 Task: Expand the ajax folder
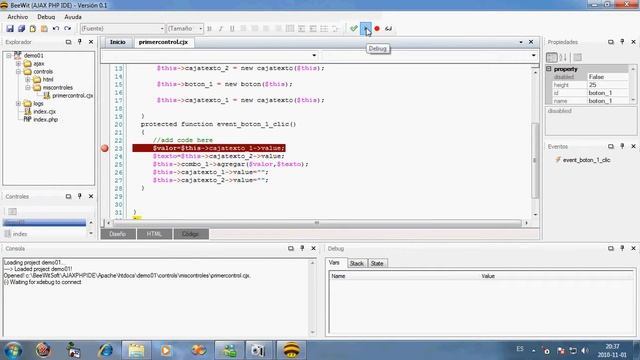click(18, 64)
